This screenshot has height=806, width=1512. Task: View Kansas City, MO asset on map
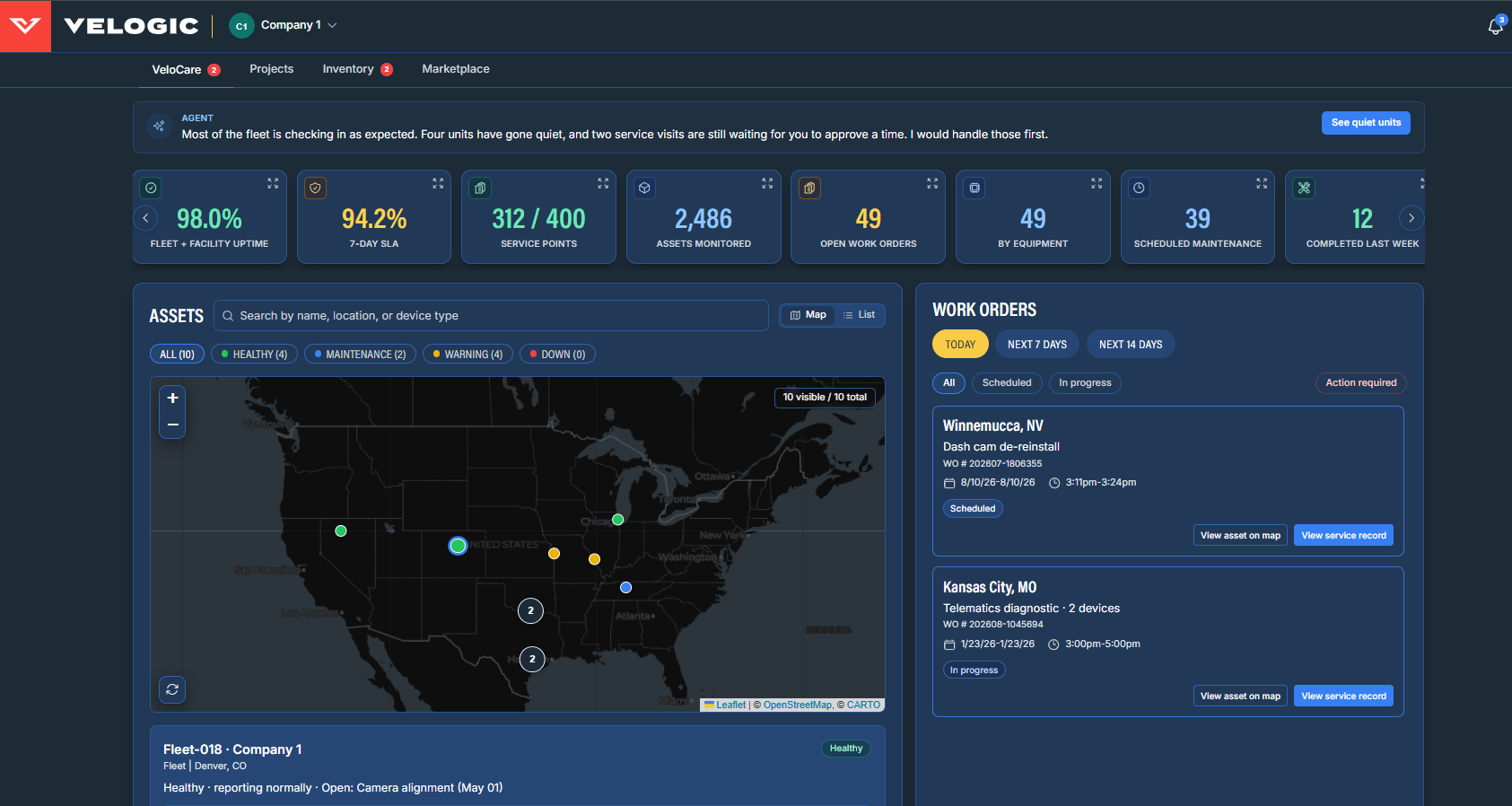pos(1240,696)
